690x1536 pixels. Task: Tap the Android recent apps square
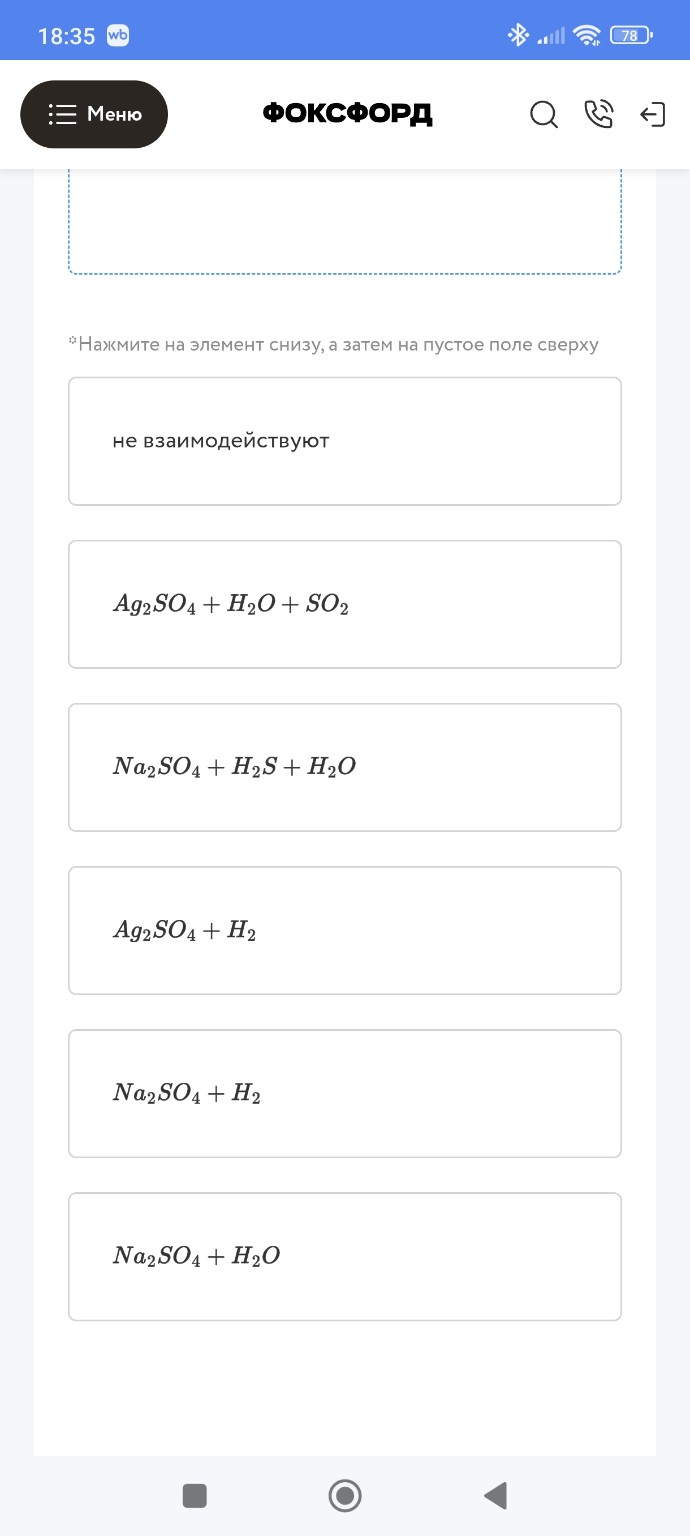195,1496
